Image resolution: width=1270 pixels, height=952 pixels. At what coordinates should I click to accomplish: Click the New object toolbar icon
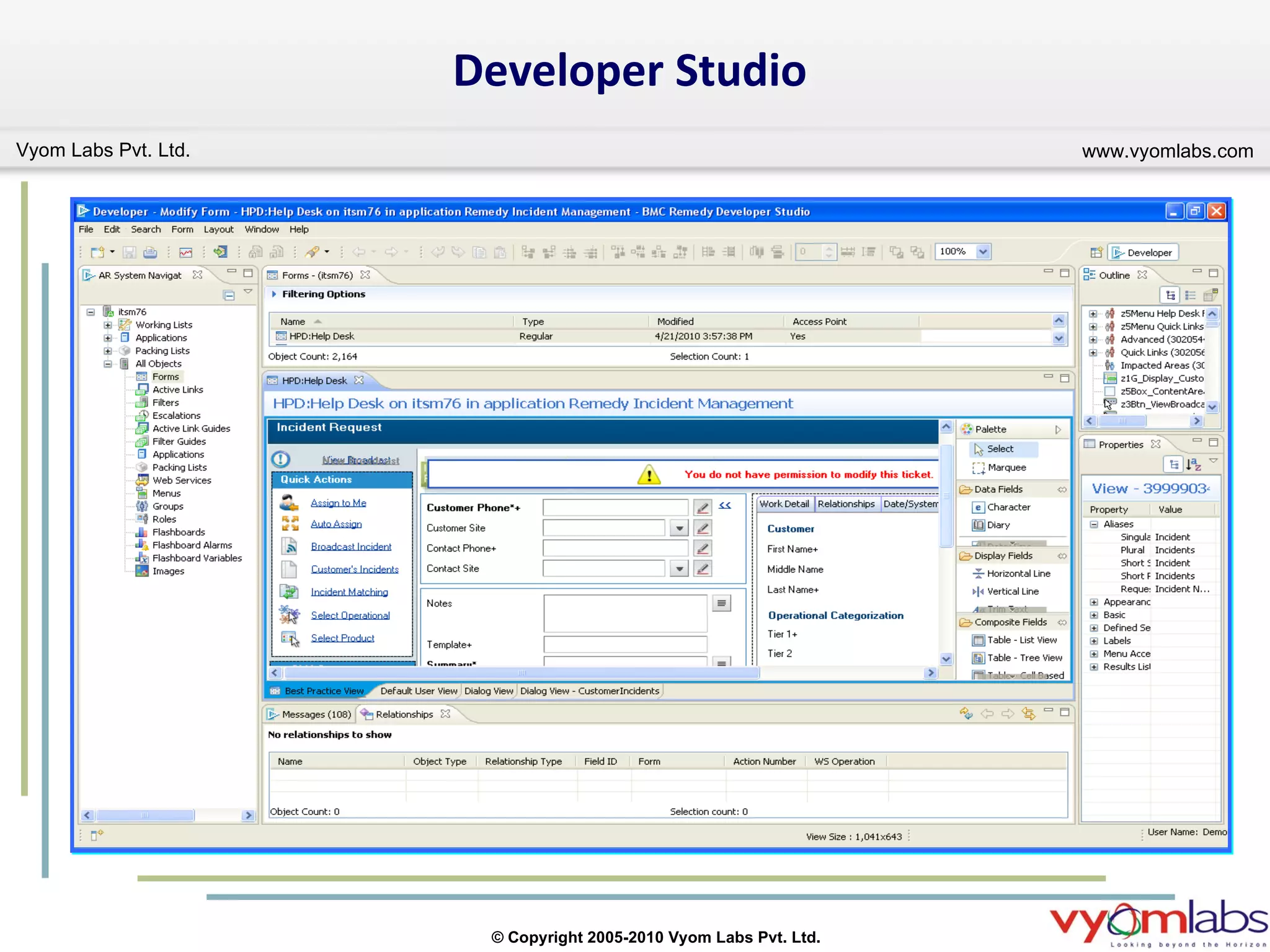pos(98,252)
